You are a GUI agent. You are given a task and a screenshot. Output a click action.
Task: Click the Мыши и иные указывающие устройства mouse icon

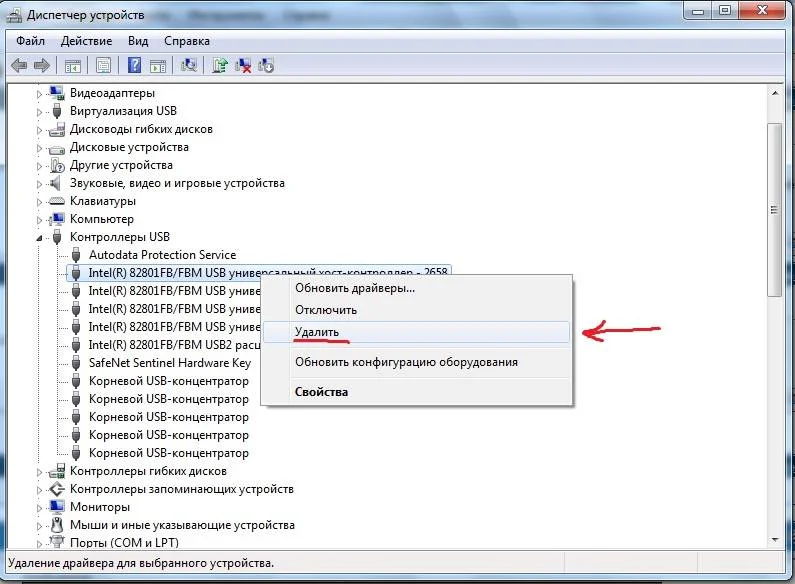pyautogui.click(x=57, y=525)
